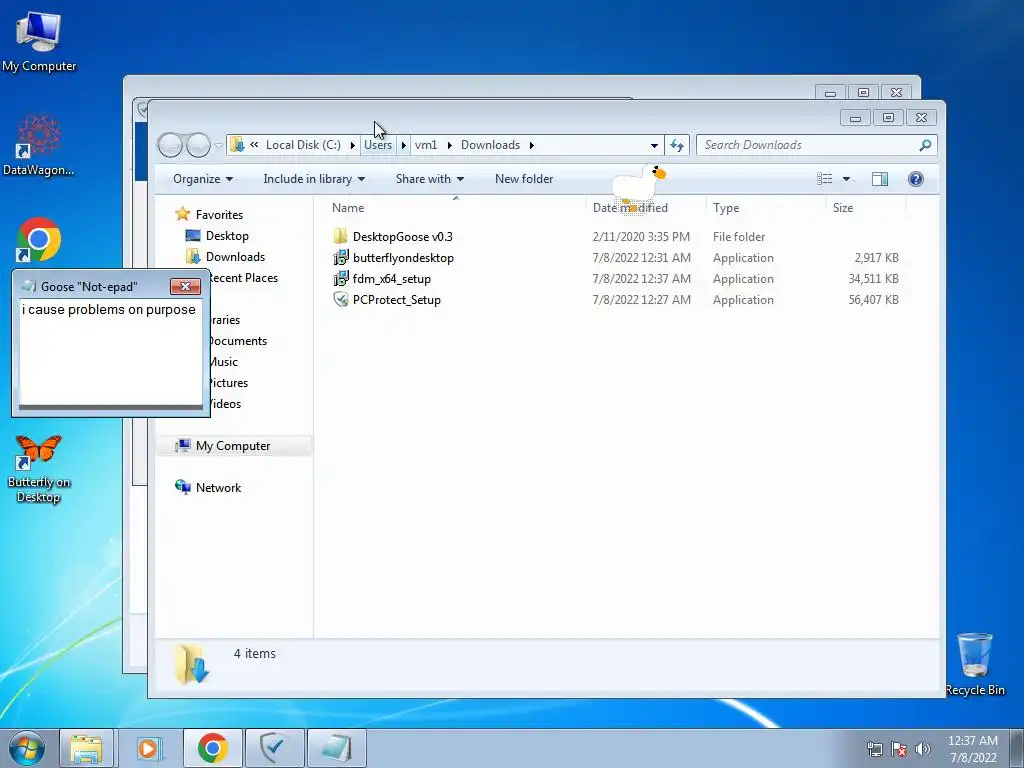
Task: Open the recent pages dropdown arrow
Action: (x=218, y=146)
